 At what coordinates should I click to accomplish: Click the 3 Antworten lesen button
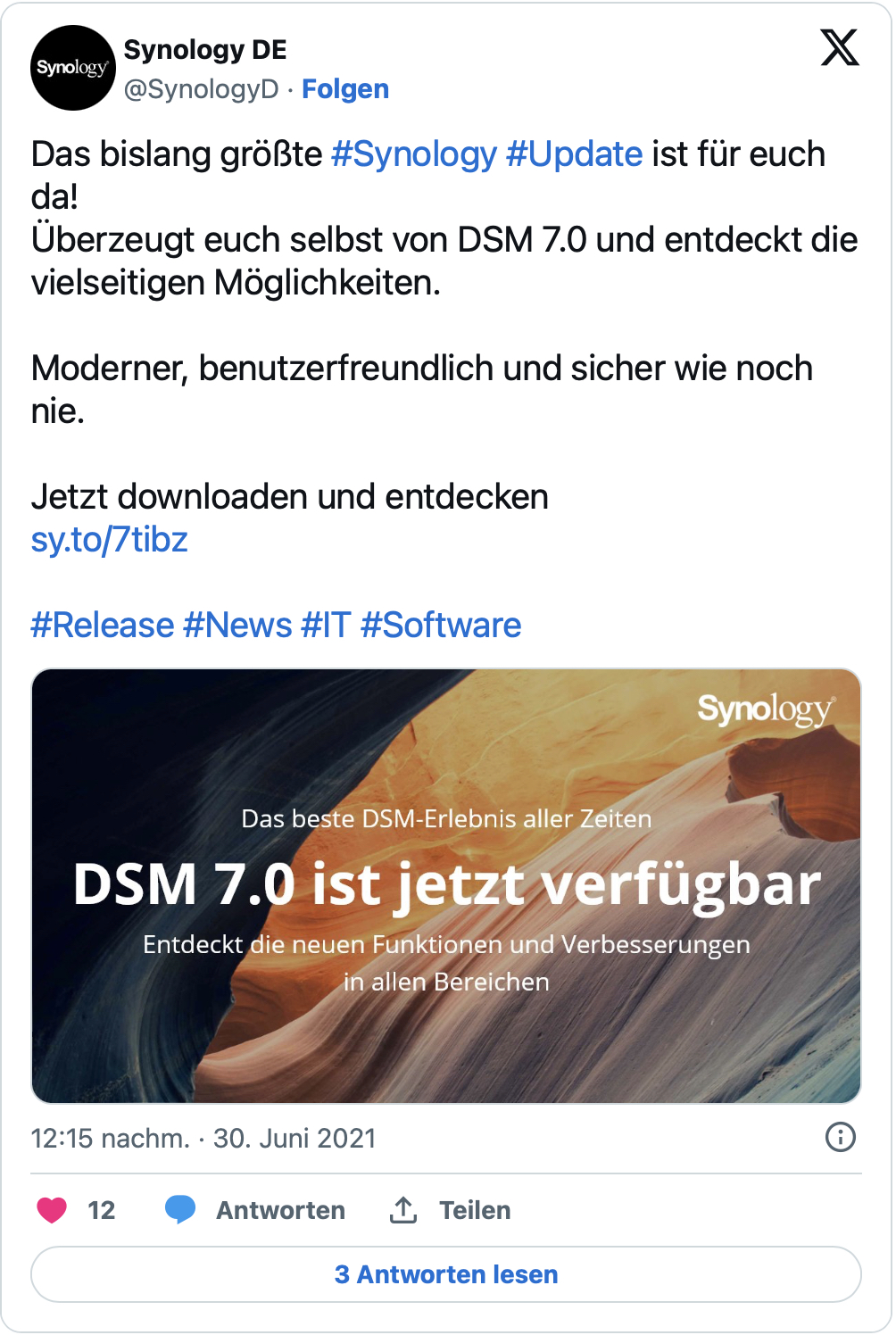(x=446, y=1274)
